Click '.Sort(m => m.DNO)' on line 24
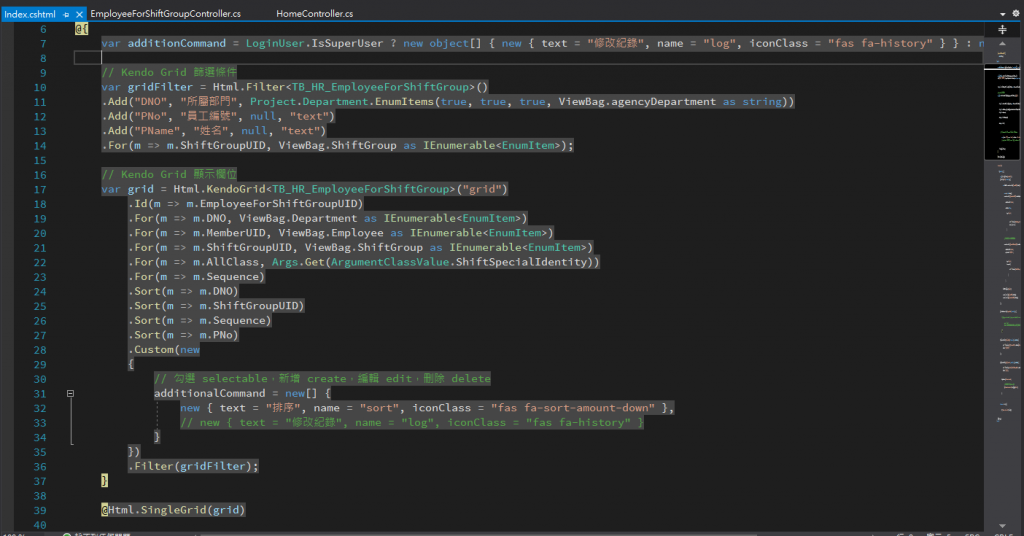This screenshot has height=536, width=1024. 183,291
